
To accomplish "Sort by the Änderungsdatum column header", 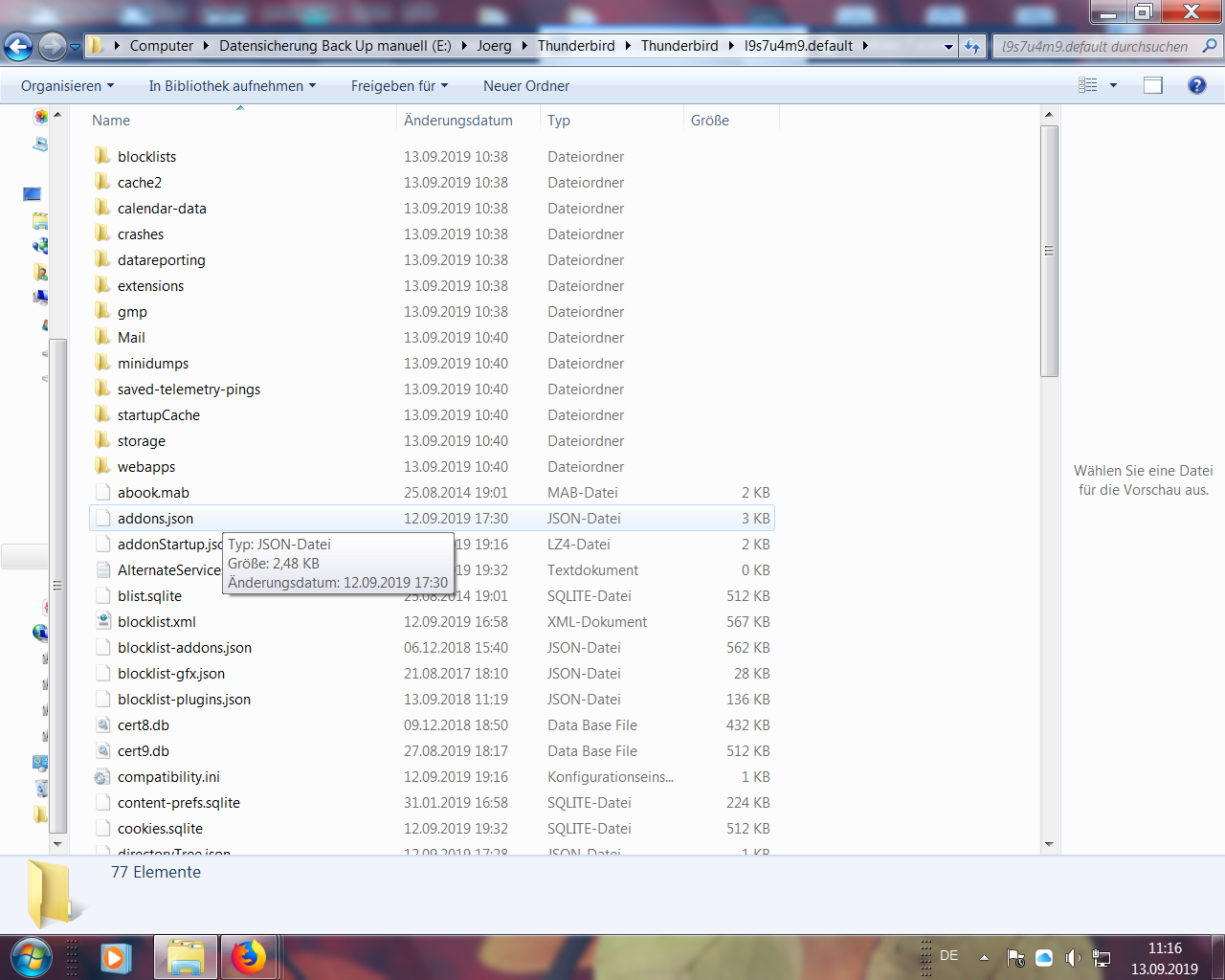I will pos(458,121).
